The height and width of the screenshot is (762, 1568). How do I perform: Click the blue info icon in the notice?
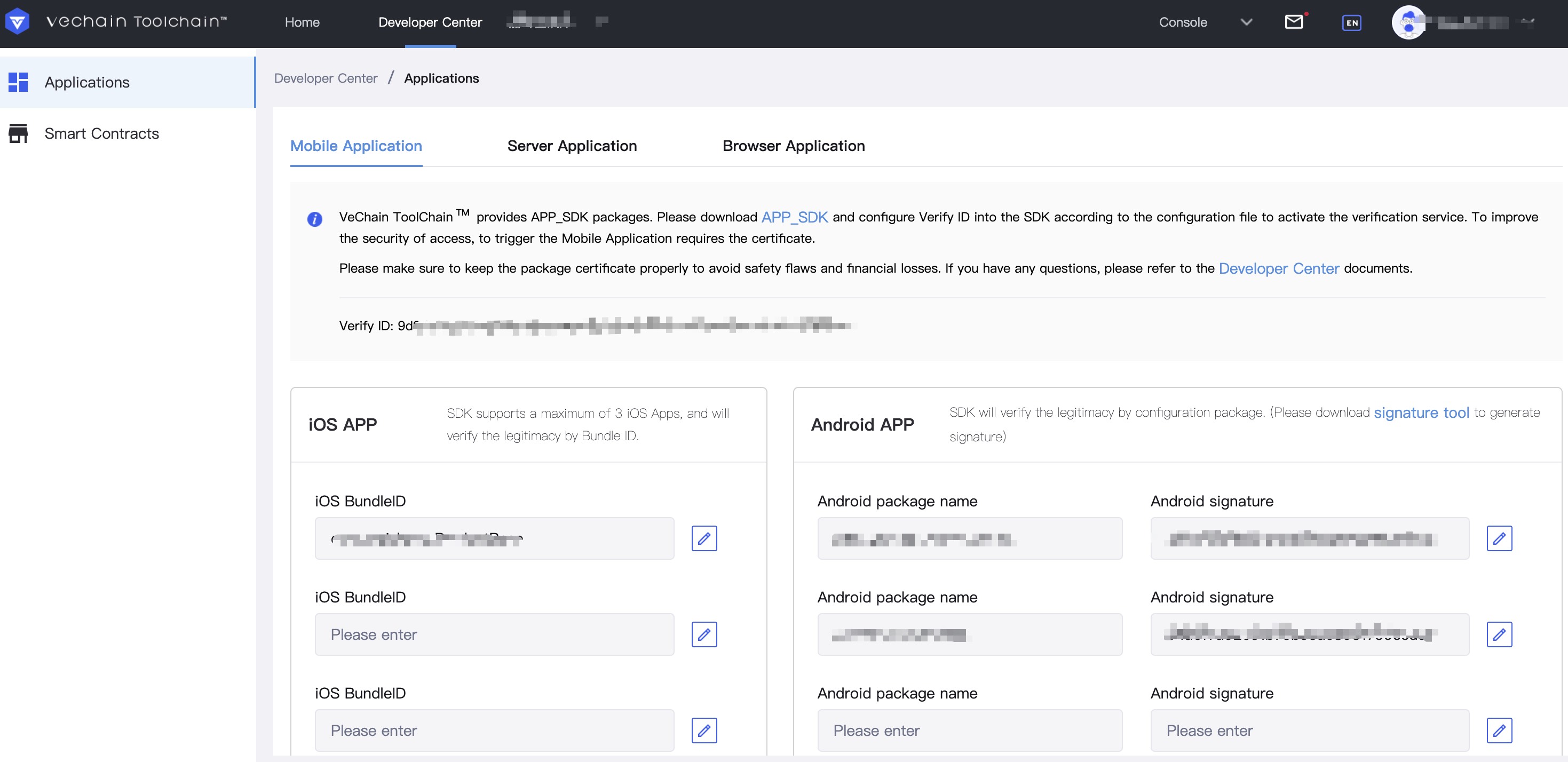[315, 219]
